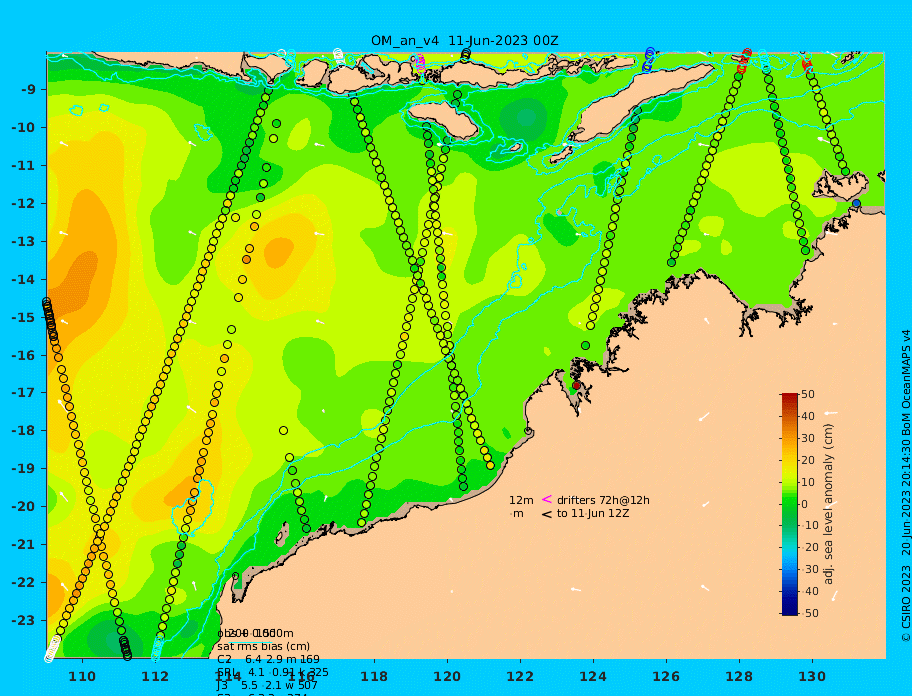Click the latitude axis label "-18"
The image size is (912, 696).
23,430
